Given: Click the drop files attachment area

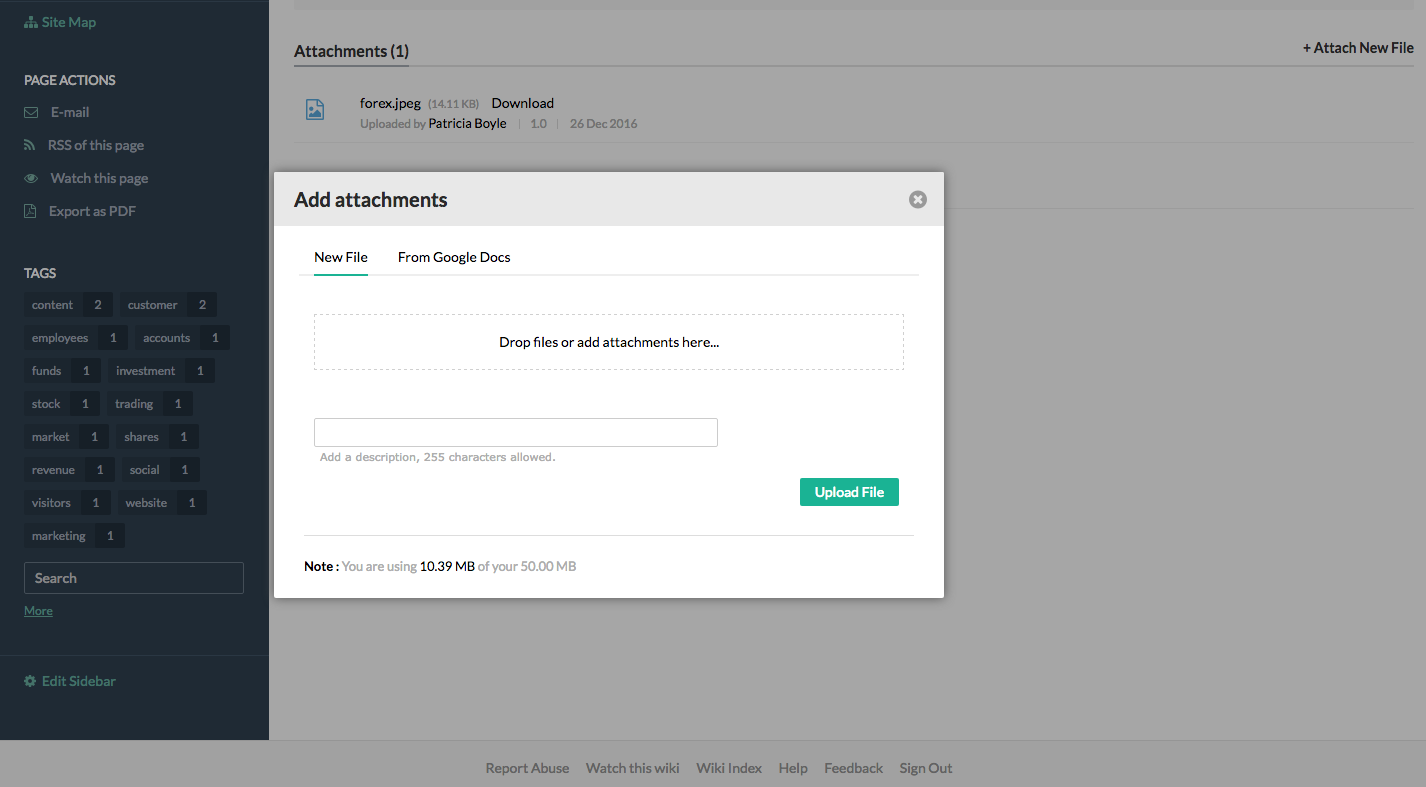Looking at the screenshot, I should point(609,342).
